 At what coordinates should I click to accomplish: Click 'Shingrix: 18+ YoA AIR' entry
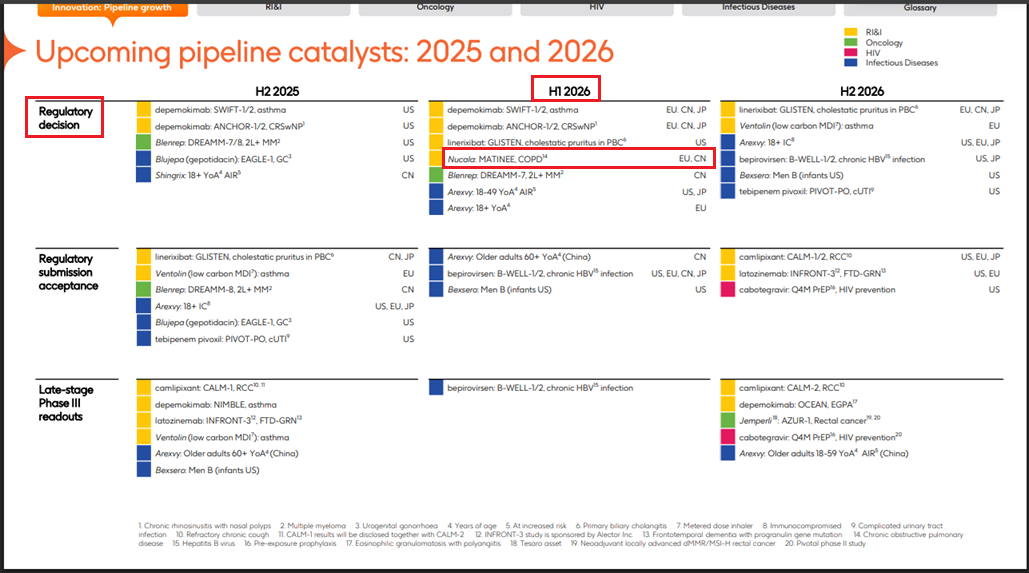coord(198,175)
